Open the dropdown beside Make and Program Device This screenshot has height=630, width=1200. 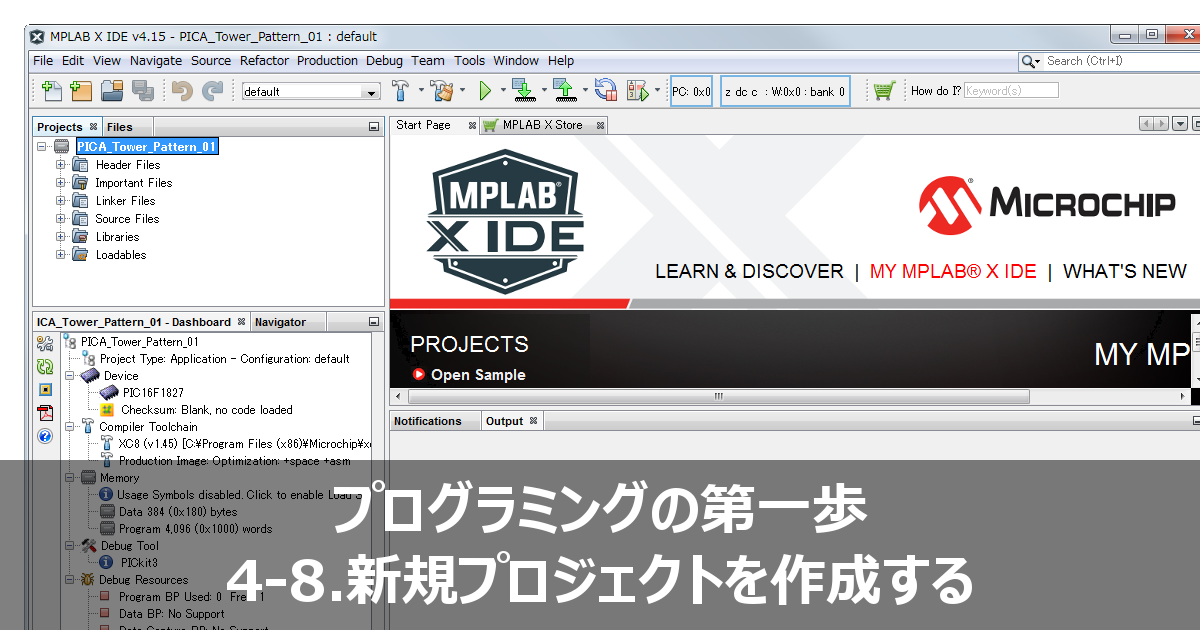(x=544, y=91)
